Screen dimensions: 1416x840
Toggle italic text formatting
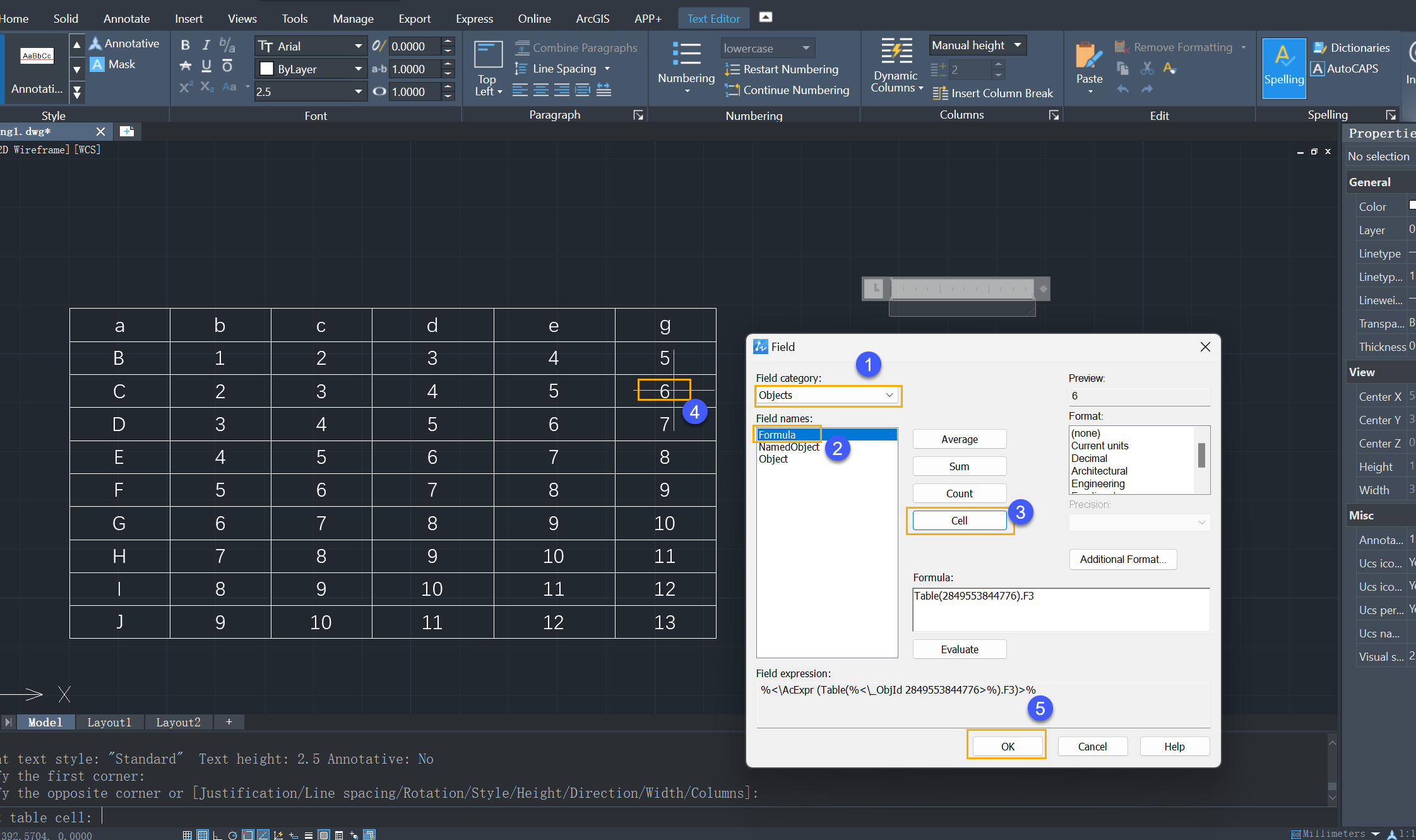206,45
